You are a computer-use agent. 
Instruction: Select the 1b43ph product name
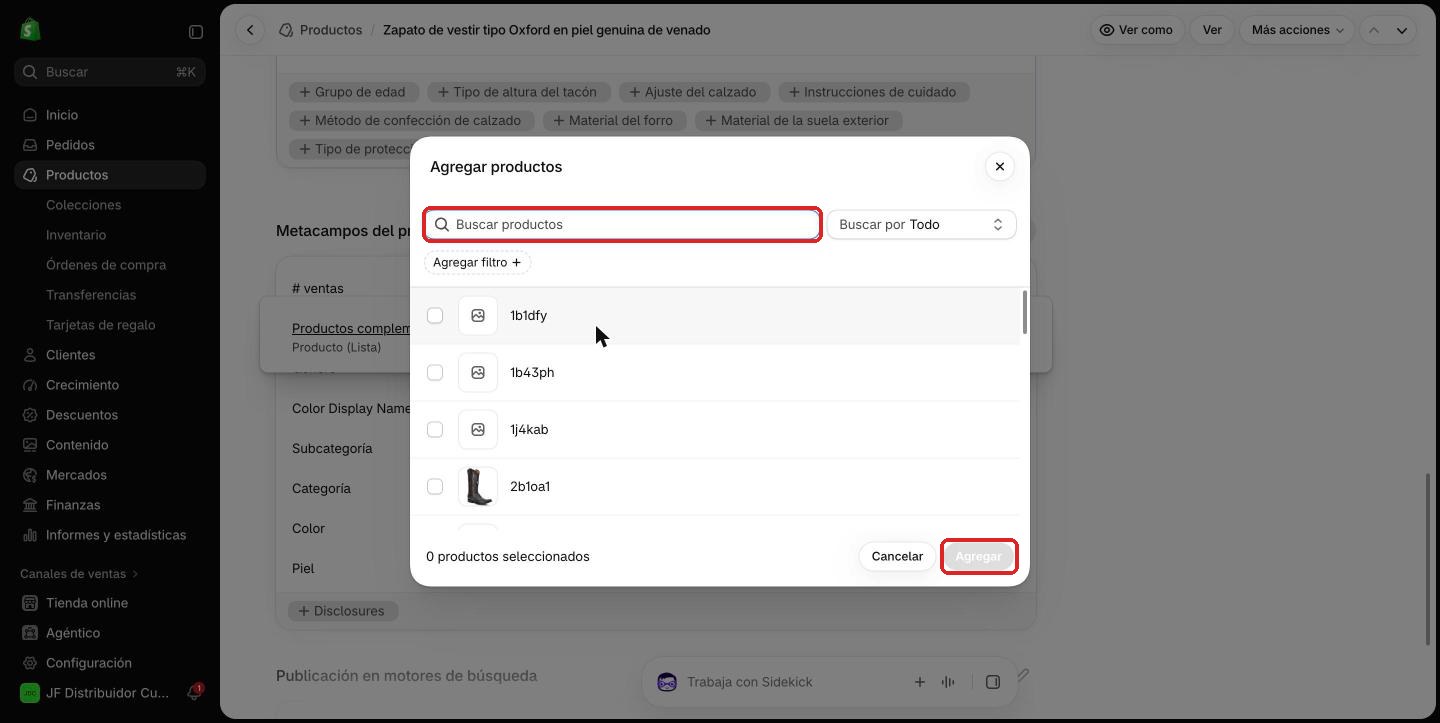click(x=532, y=373)
